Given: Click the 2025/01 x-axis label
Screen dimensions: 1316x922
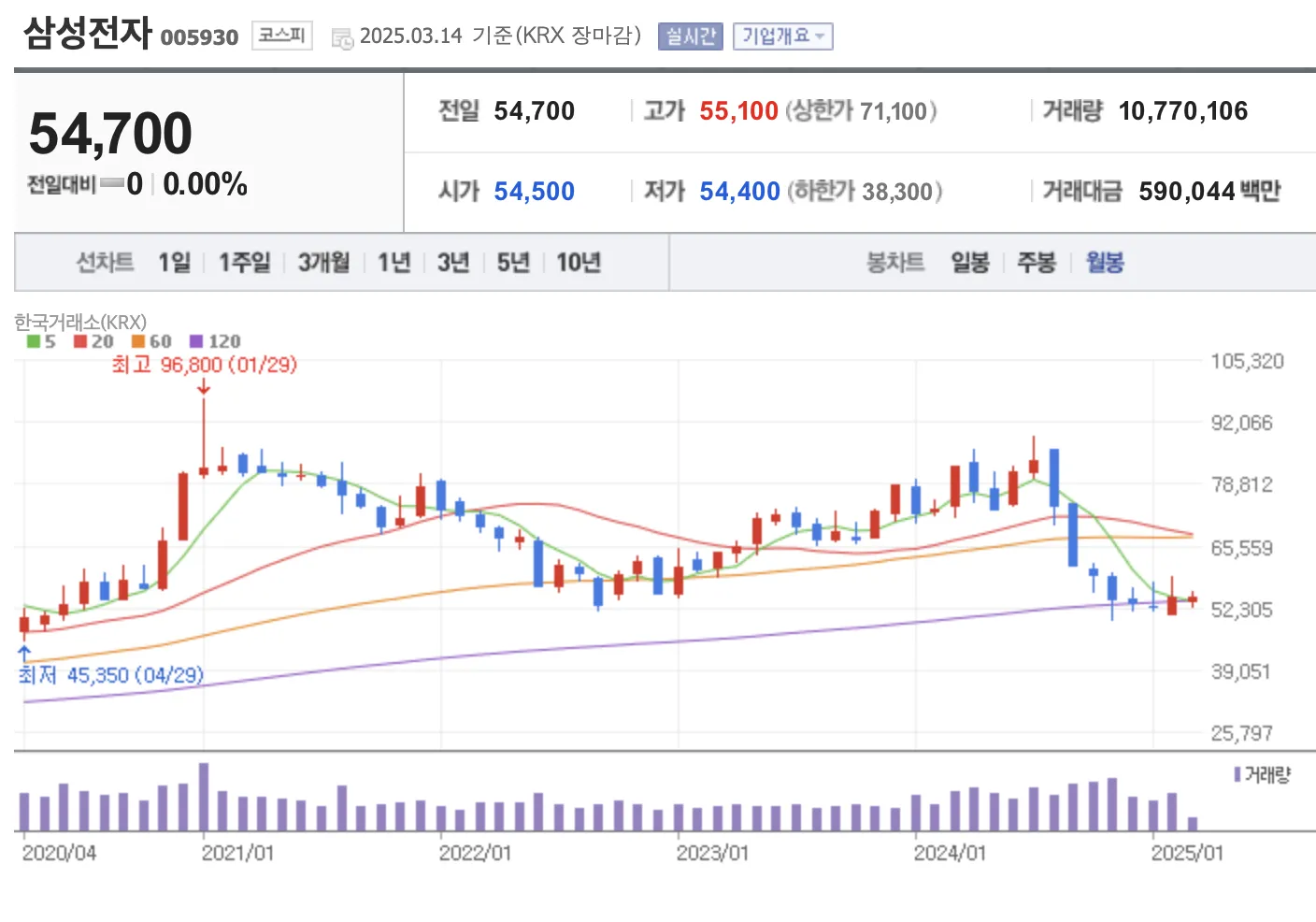Looking at the screenshot, I should click(x=1187, y=853).
